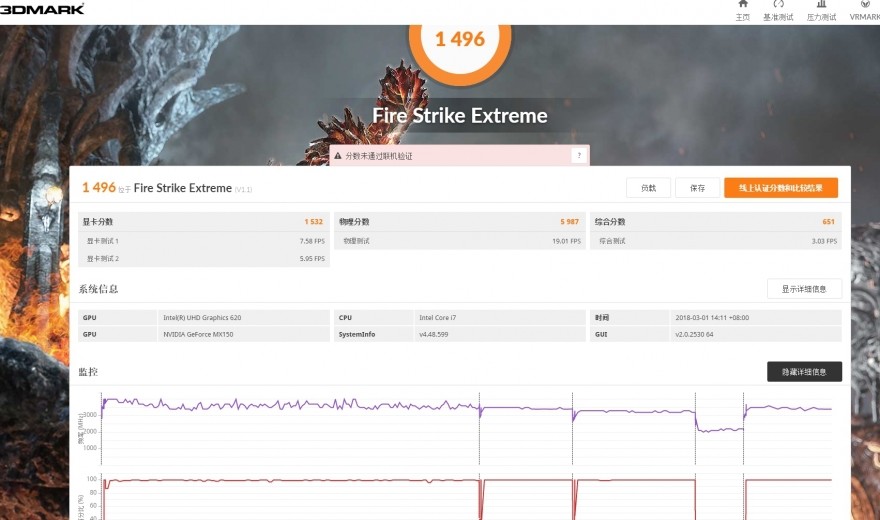Image resolution: width=880 pixels, height=520 pixels.
Task: Click the Intel Core i7 CPU value
Action: click(437, 317)
